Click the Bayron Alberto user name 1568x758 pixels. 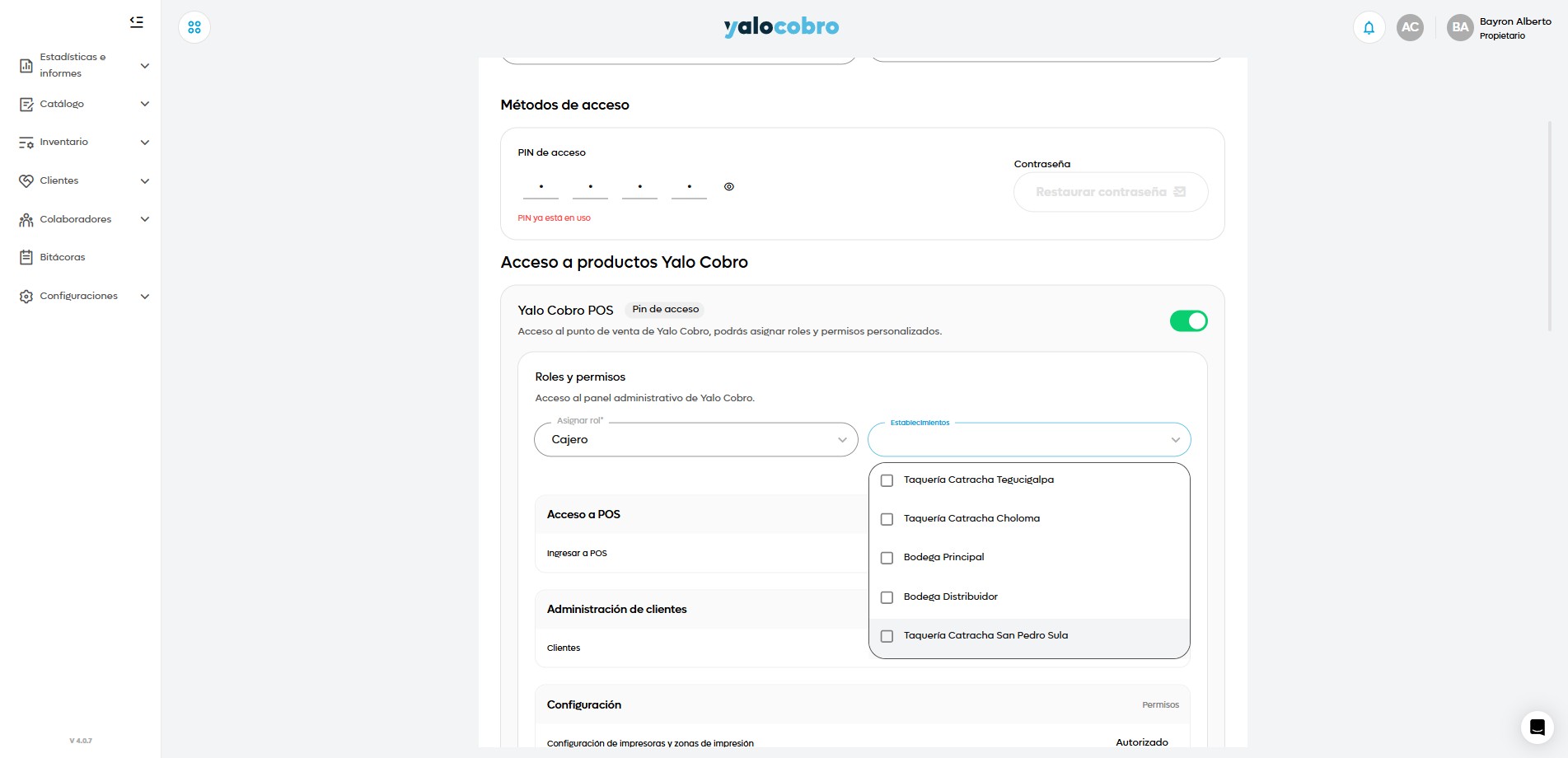click(1515, 21)
